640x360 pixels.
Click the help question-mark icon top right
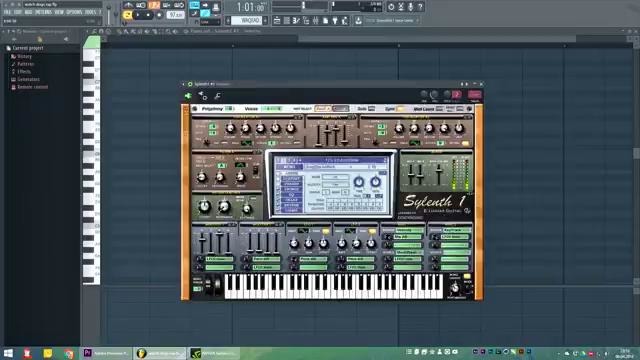coord(420,7)
